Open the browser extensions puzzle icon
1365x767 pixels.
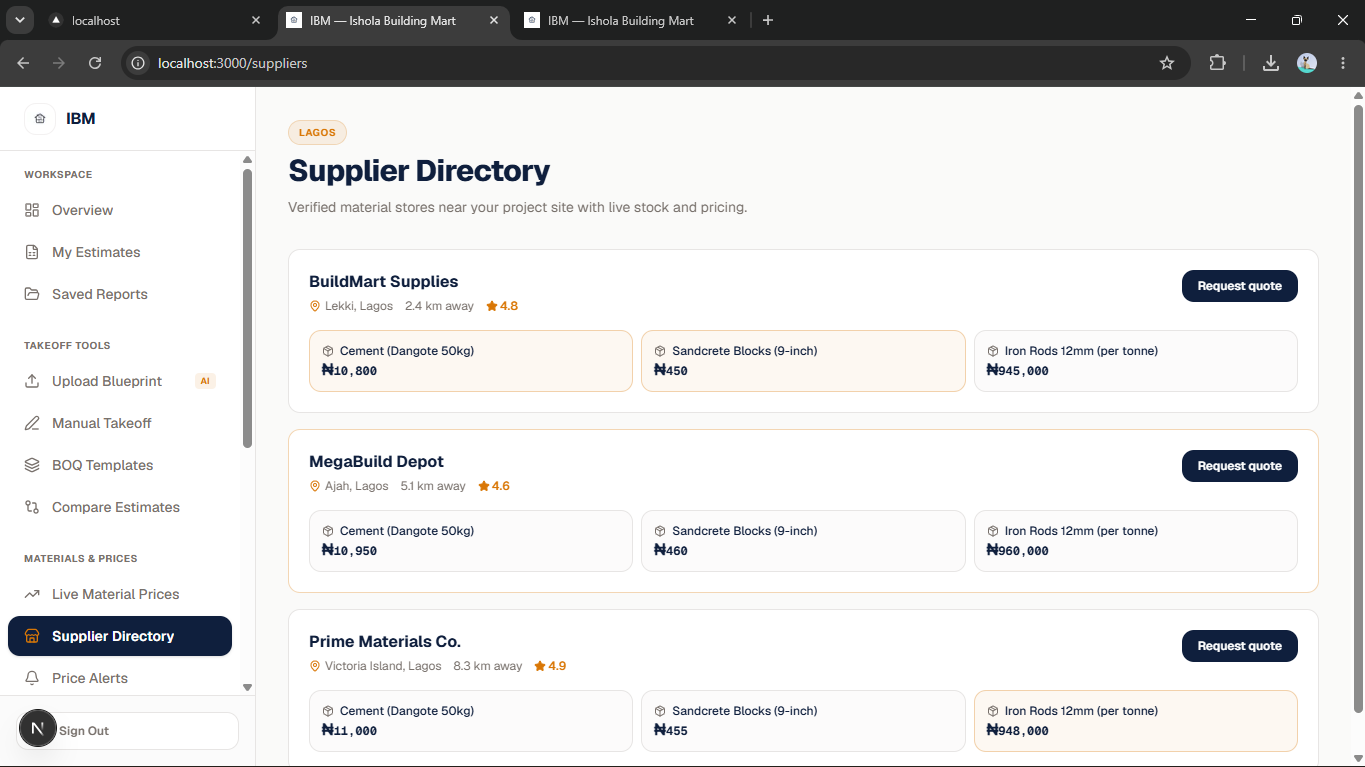click(1217, 63)
